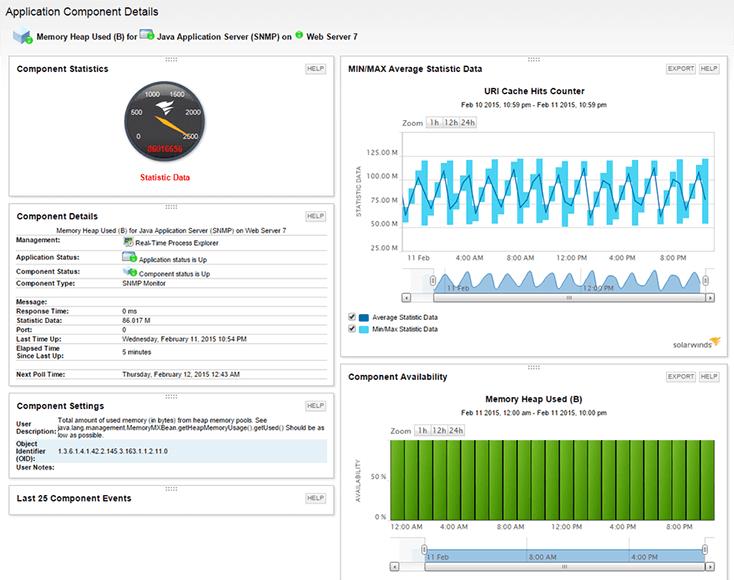The height and width of the screenshot is (580, 734).
Task: Open the Real-Time Process Explorer link
Action: coord(176,243)
